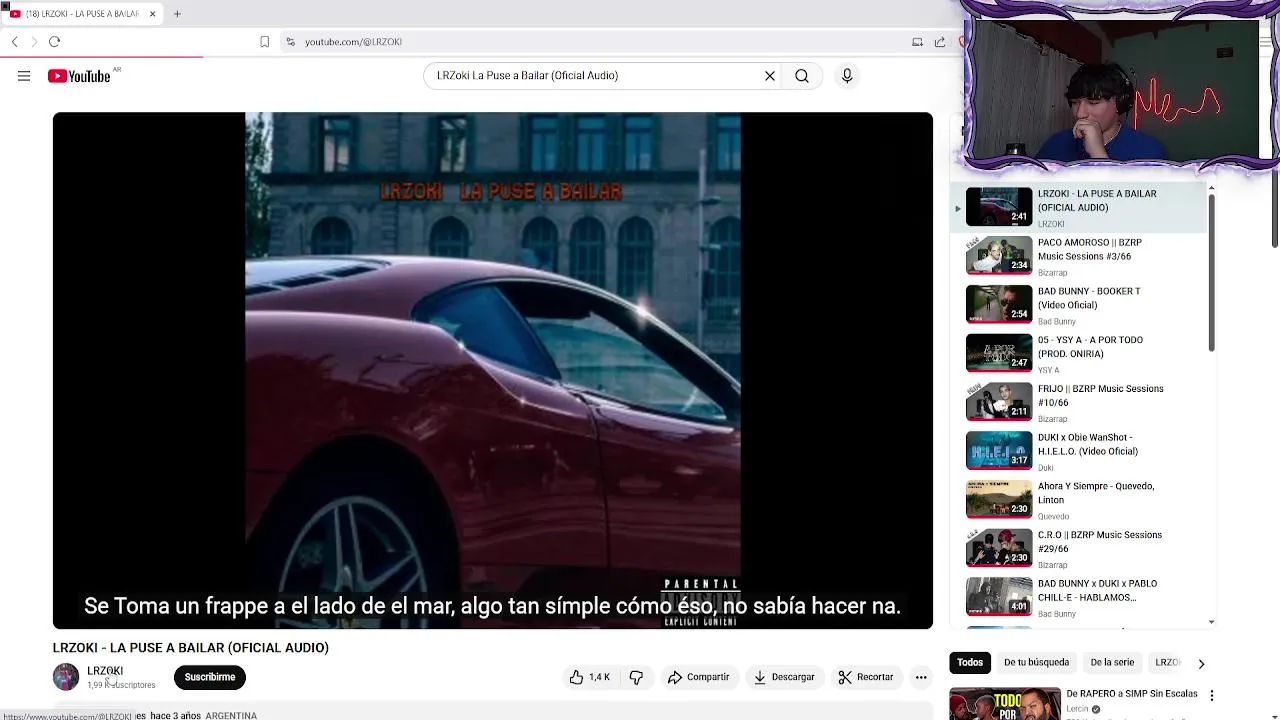
Task: Select current LRZOKI - LA PUSE A BAILAR playlist item
Action: click(1078, 208)
